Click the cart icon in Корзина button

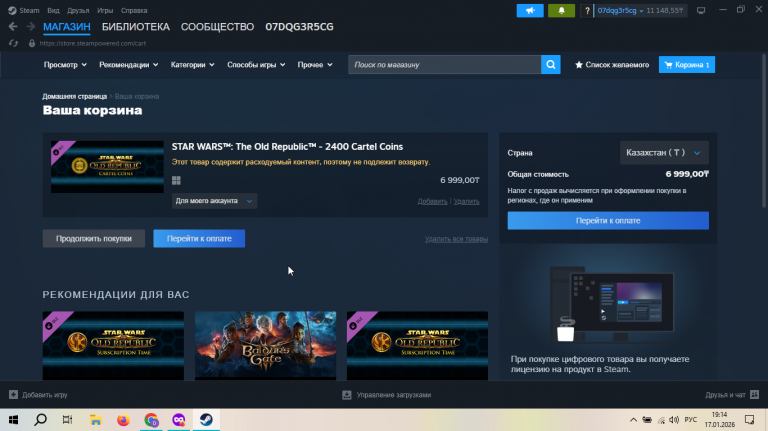(x=668, y=65)
